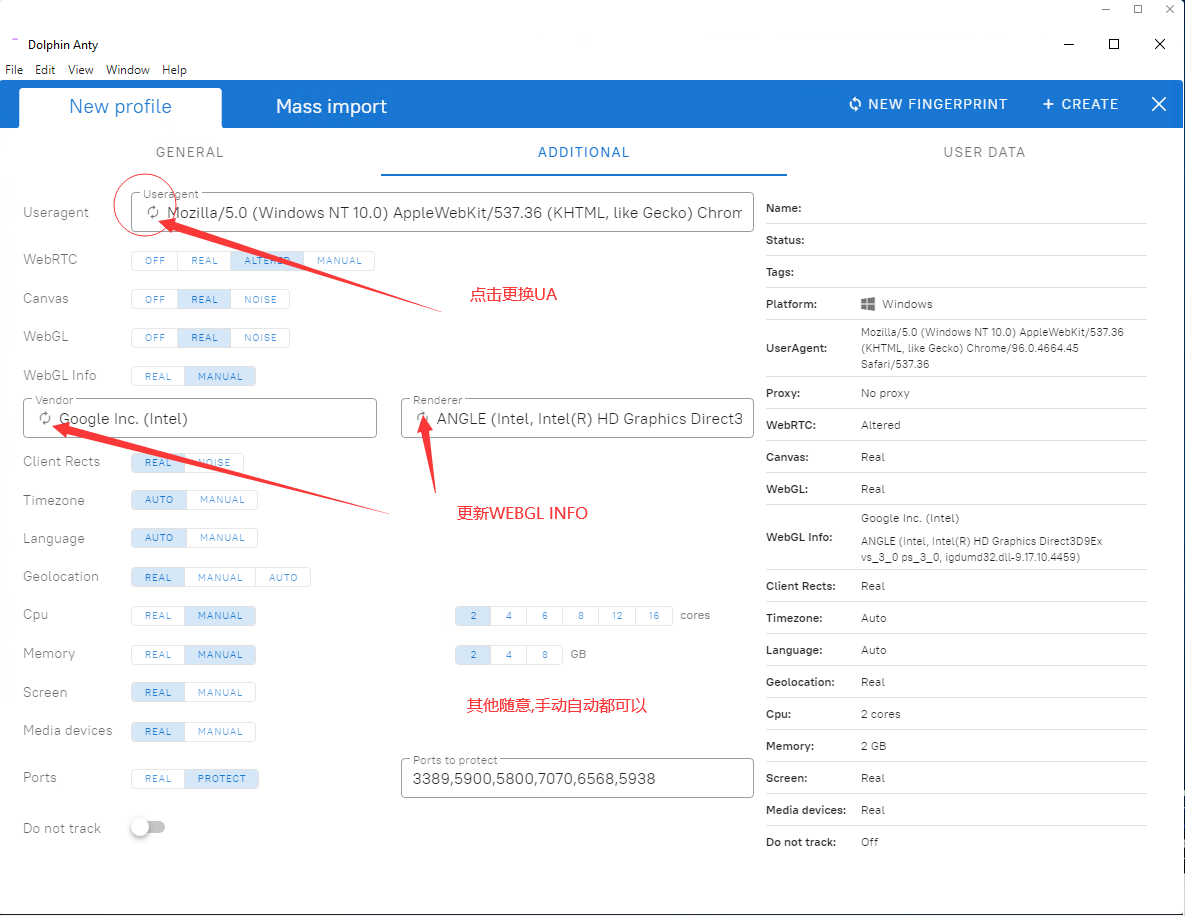The image size is (1185, 916).
Task: Open the Window menu
Action: (x=128, y=70)
